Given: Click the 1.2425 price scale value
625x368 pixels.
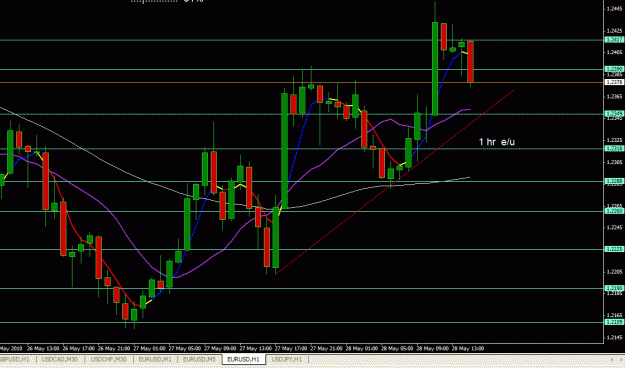Looking at the screenshot, I should pyautogui.click(x=614, y=31).
